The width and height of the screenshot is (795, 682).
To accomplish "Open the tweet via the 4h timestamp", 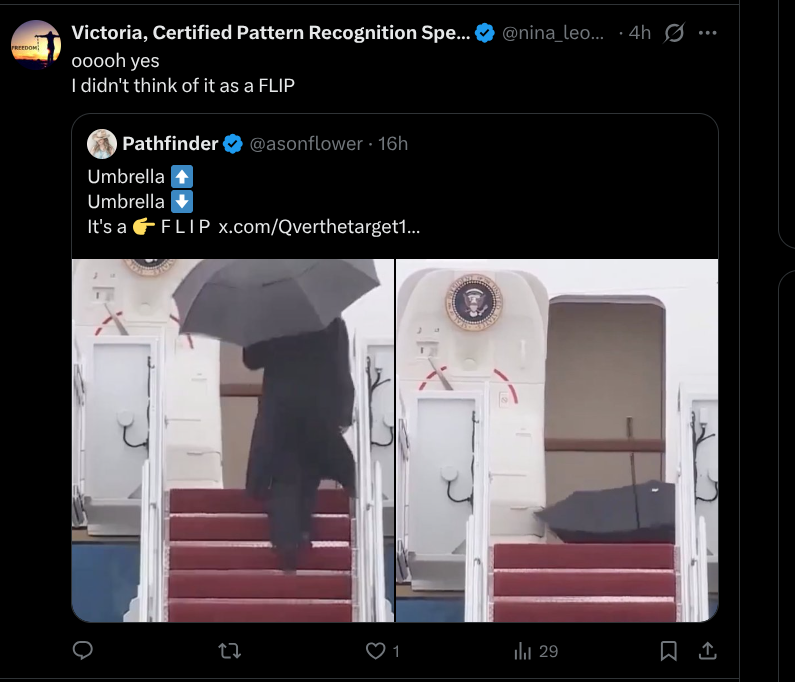I will (640, 33).
